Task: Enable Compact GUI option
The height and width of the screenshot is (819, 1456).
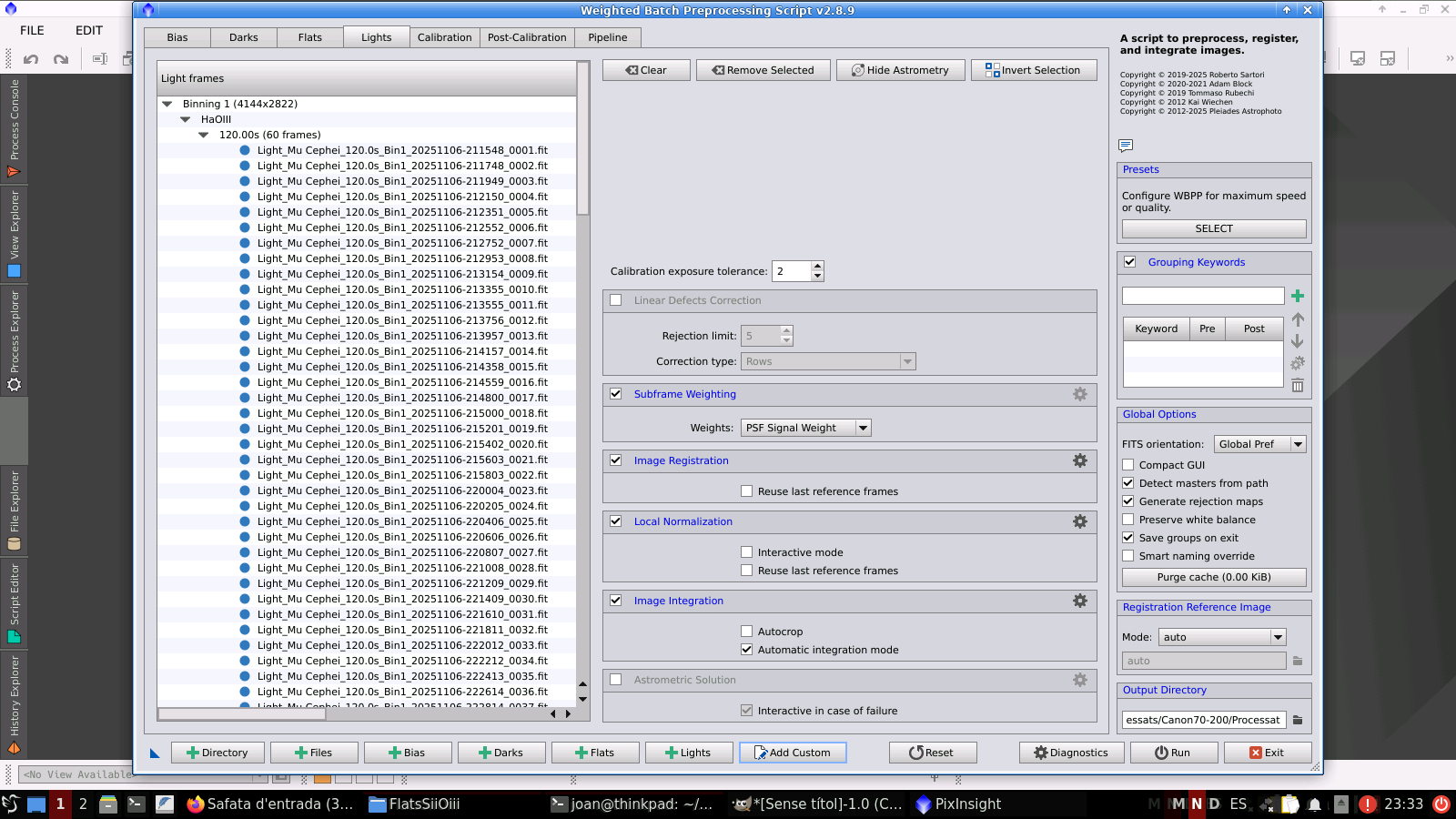Action: coord(1128,465)
